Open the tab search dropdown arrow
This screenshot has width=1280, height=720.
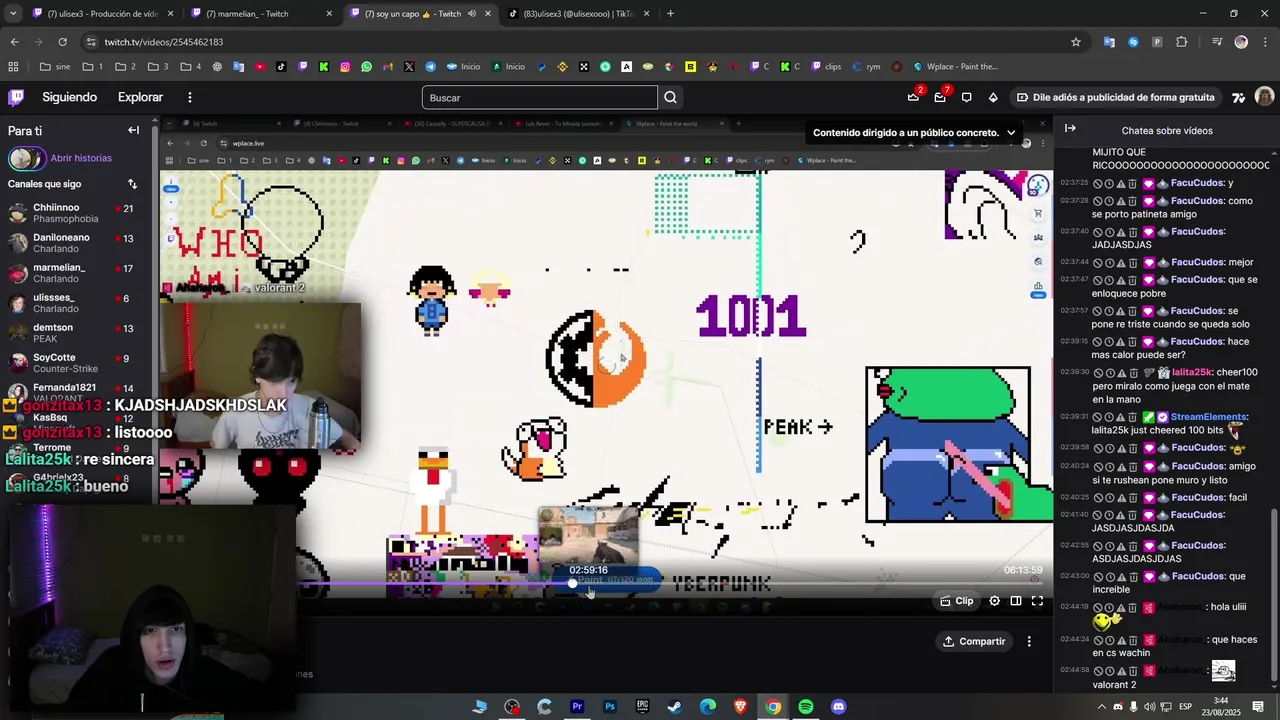click(x=12, y=13)
